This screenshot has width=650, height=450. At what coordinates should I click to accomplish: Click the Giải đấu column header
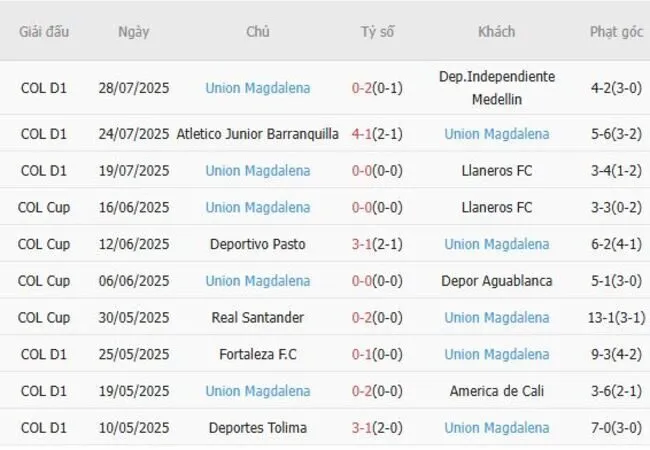tap(44, 31)
